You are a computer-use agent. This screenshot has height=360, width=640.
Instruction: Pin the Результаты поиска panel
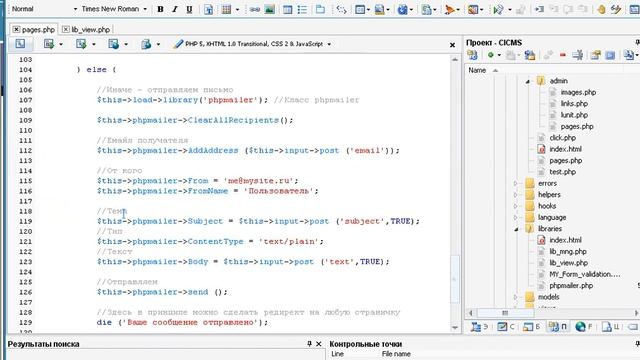point(309,344)
